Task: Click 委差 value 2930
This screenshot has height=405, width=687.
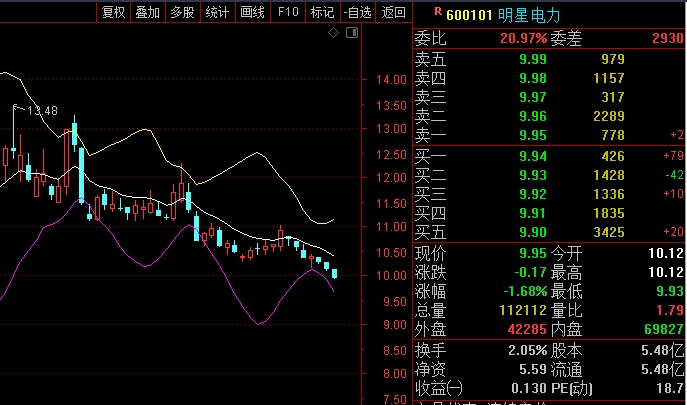Action: tap(668, 39)
